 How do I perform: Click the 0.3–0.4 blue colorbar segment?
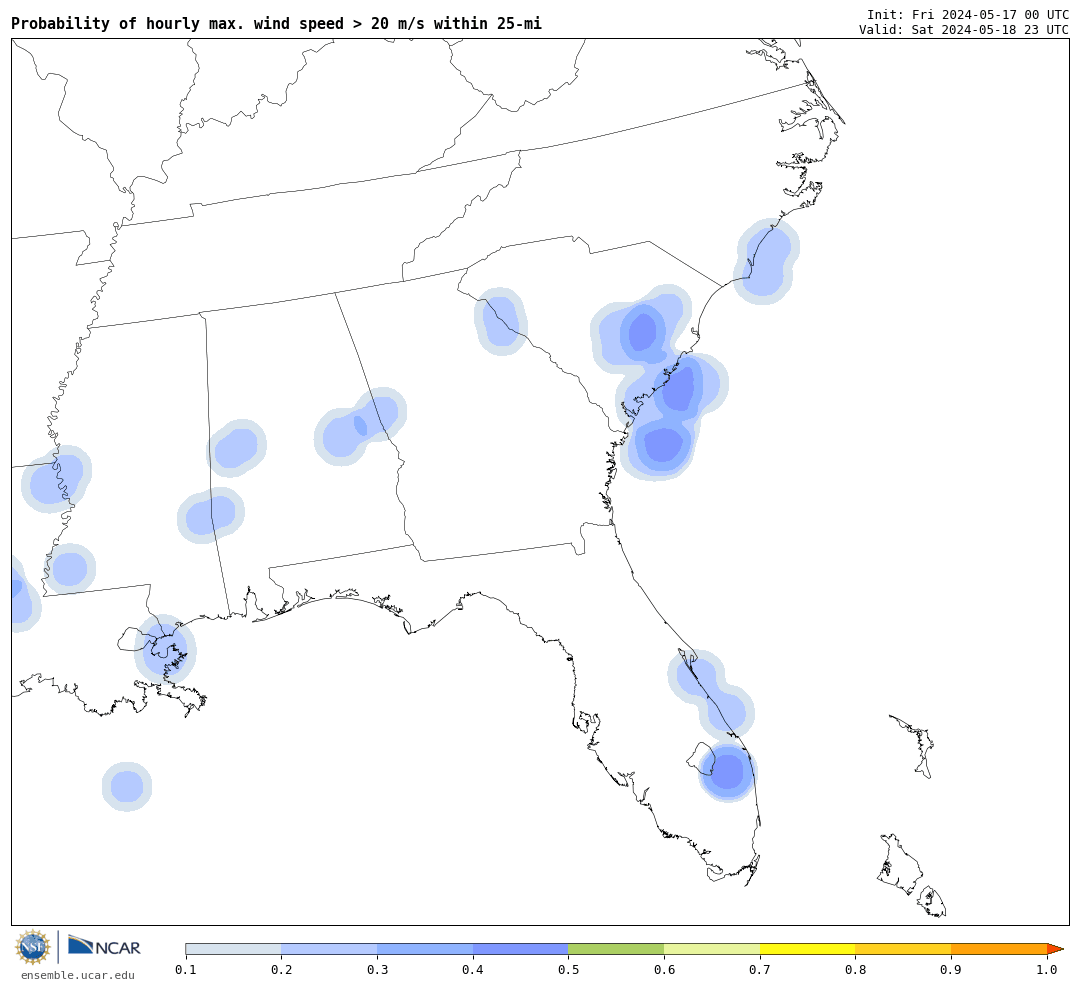425,949
